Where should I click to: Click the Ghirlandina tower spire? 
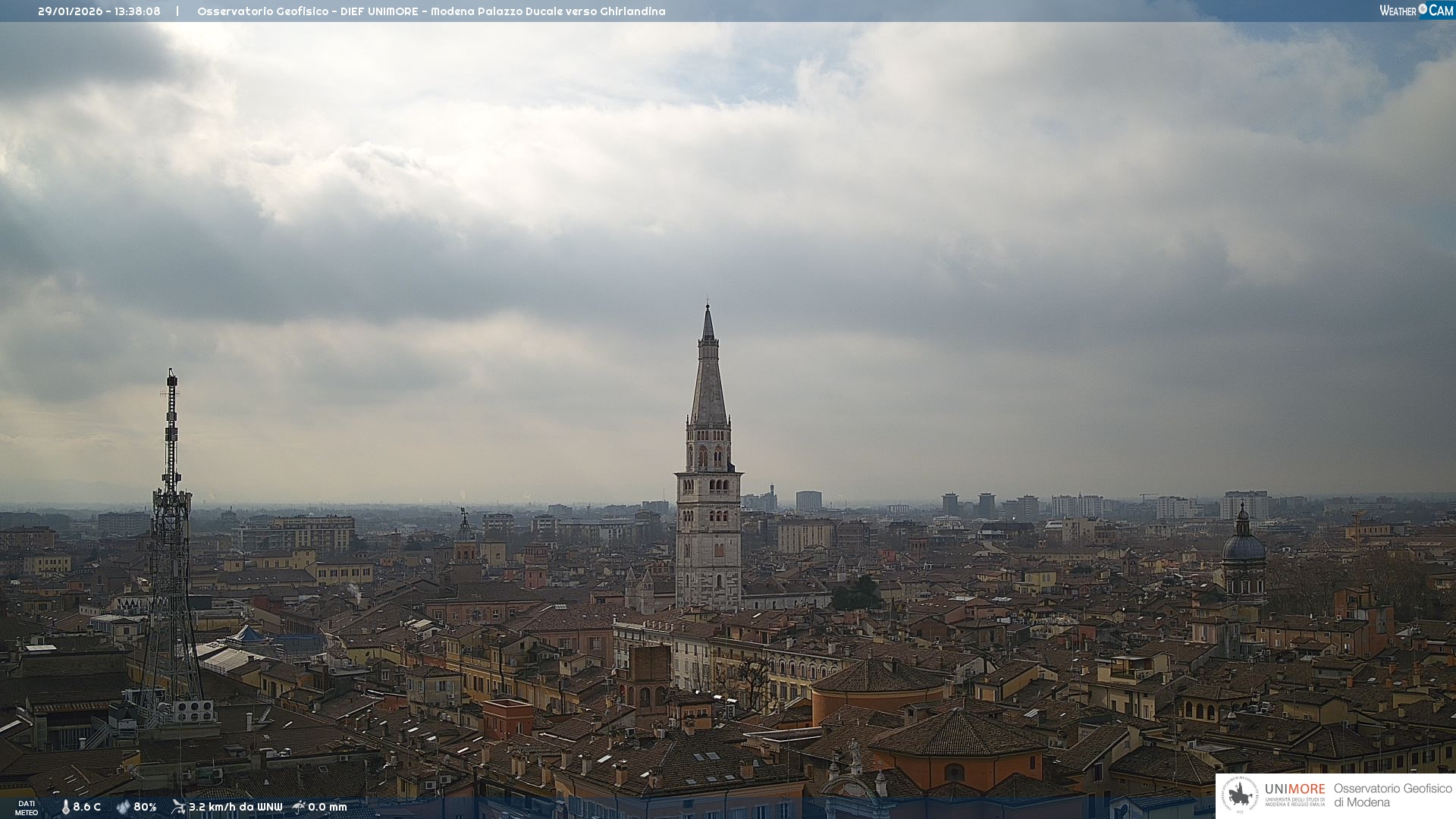[708, 379]
